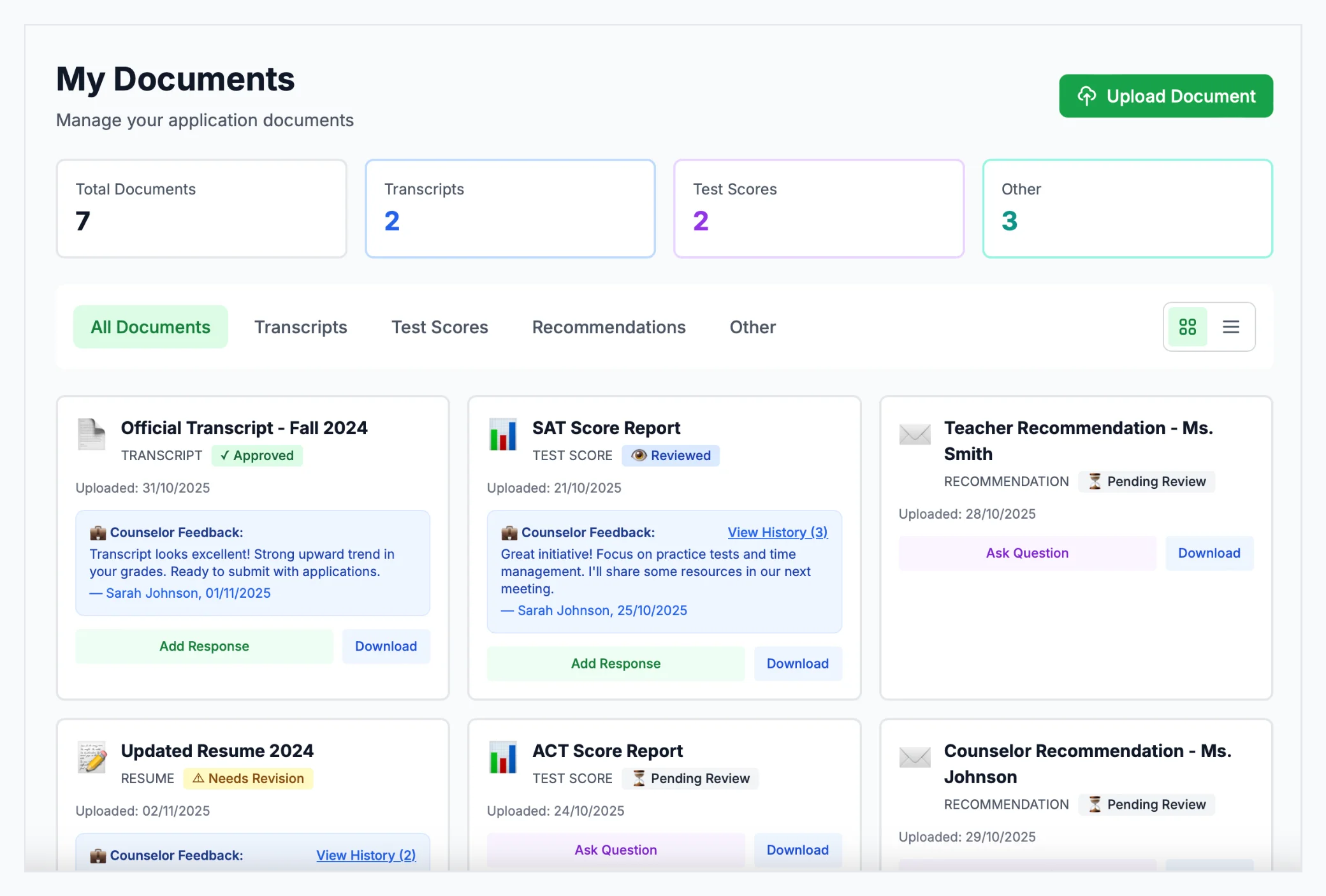Click the Other documents summary card
1326x896 pixels.
pyautogui.click(x=1126, y=208)
